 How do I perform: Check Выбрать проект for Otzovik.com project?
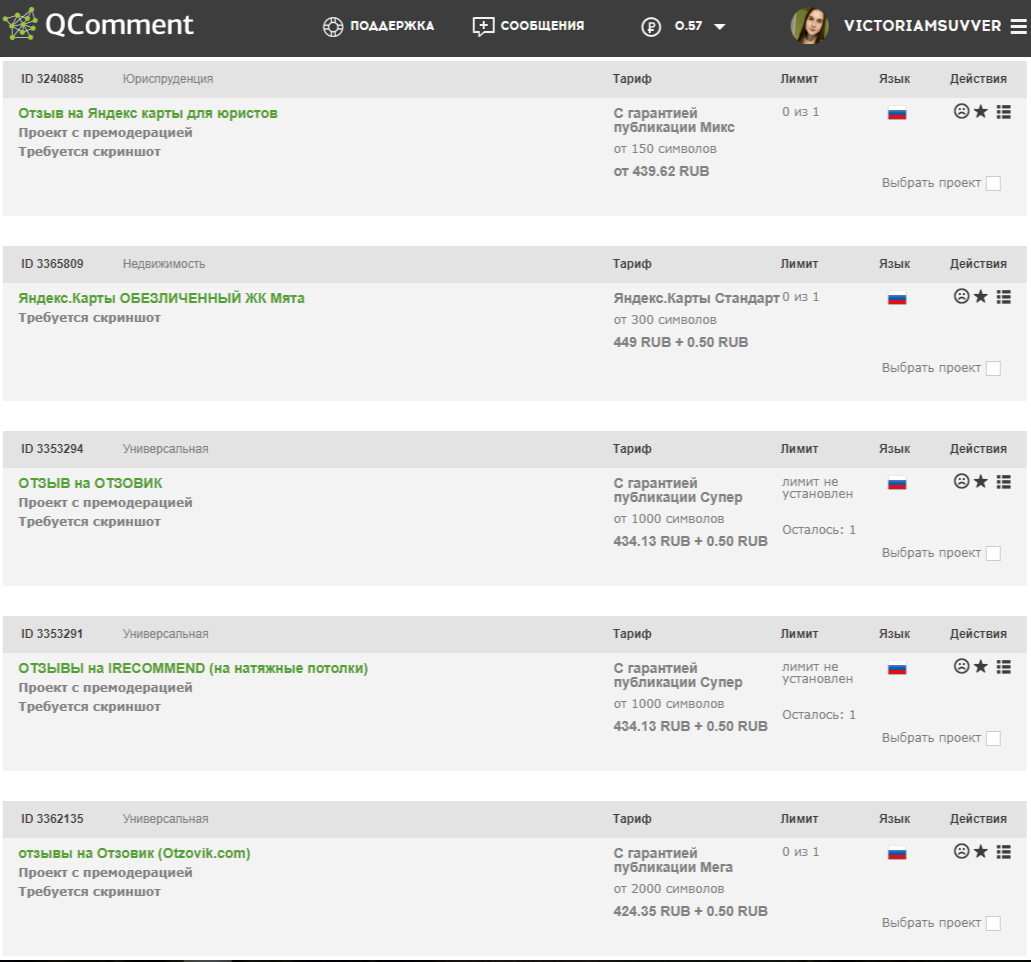[994, 923]
